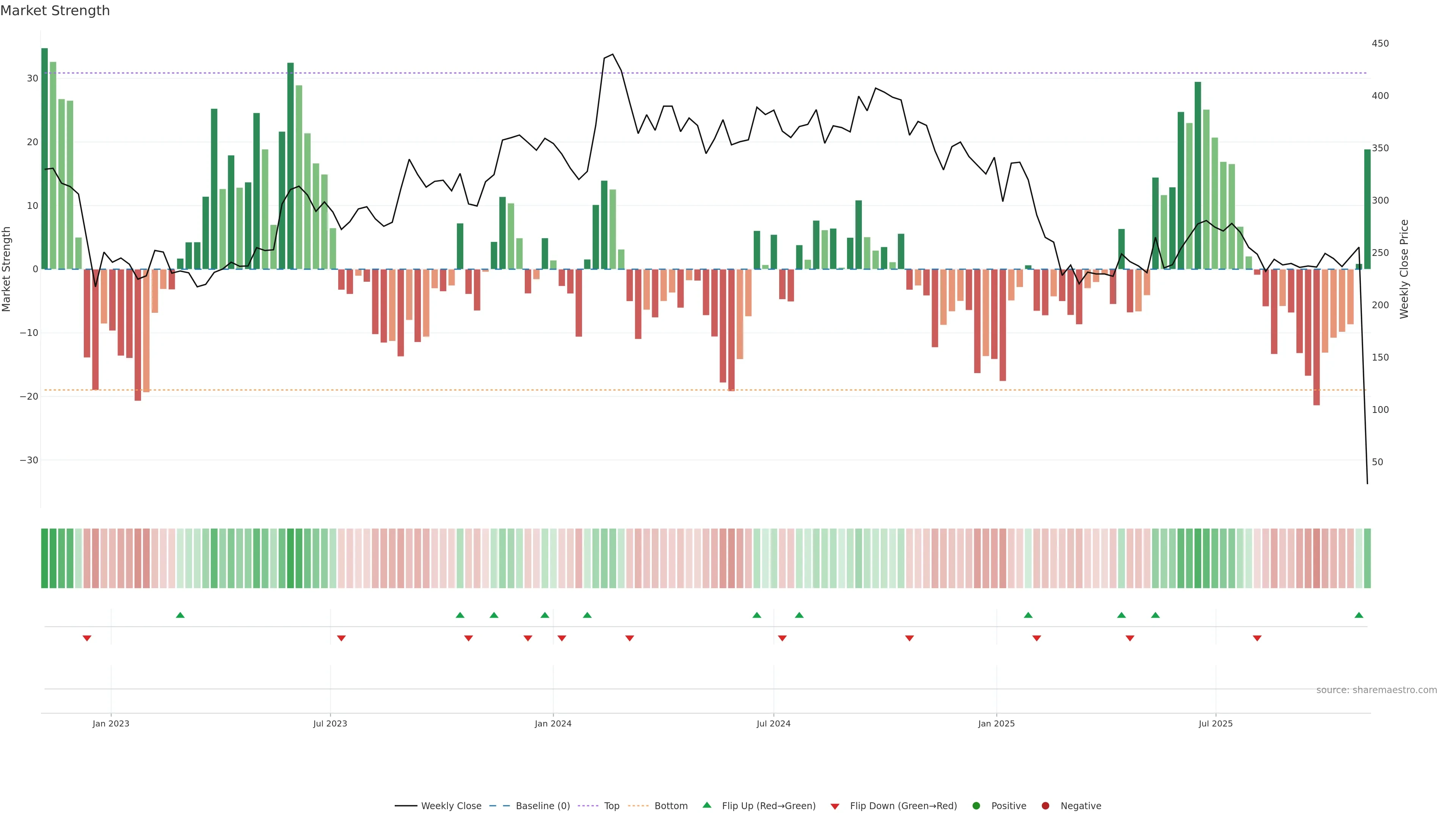1456x819 pixels.
Task: Click the tall dark green bar at far right
Action: pos(1367,209)
